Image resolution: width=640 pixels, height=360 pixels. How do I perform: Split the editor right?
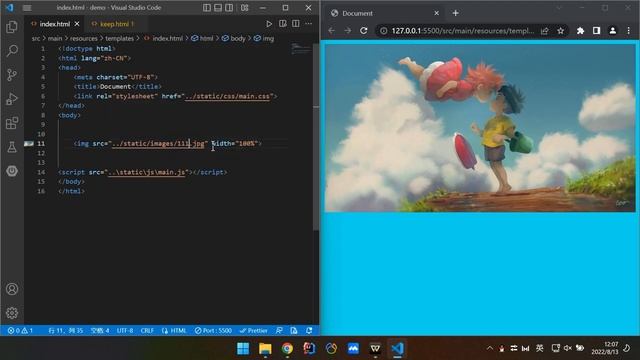click(x=296, y=24)
